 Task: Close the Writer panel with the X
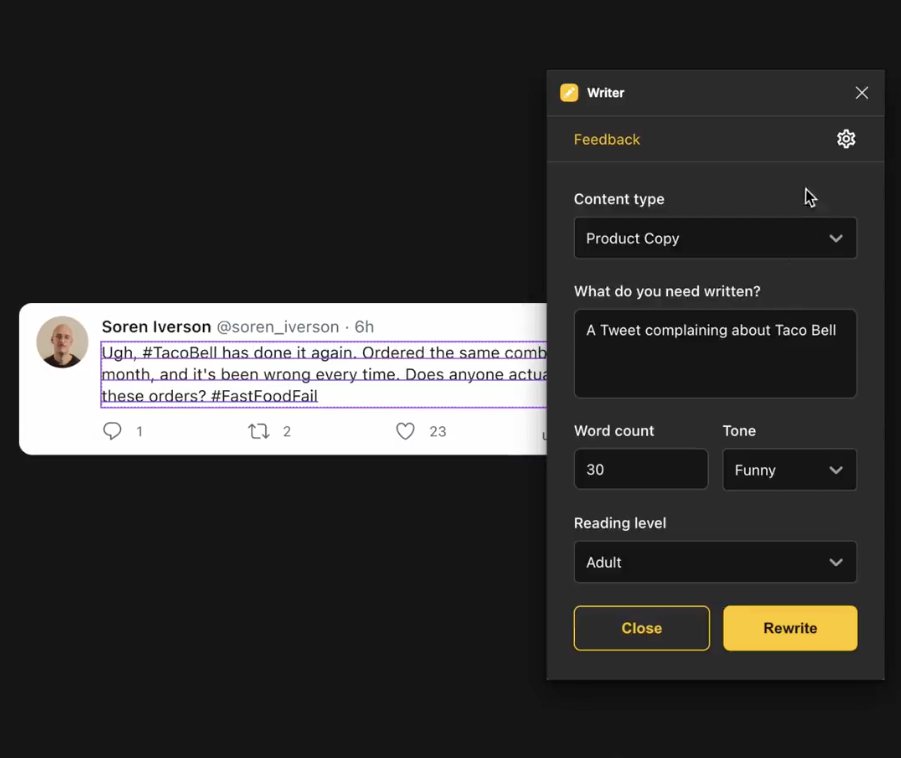click(861, 93)
